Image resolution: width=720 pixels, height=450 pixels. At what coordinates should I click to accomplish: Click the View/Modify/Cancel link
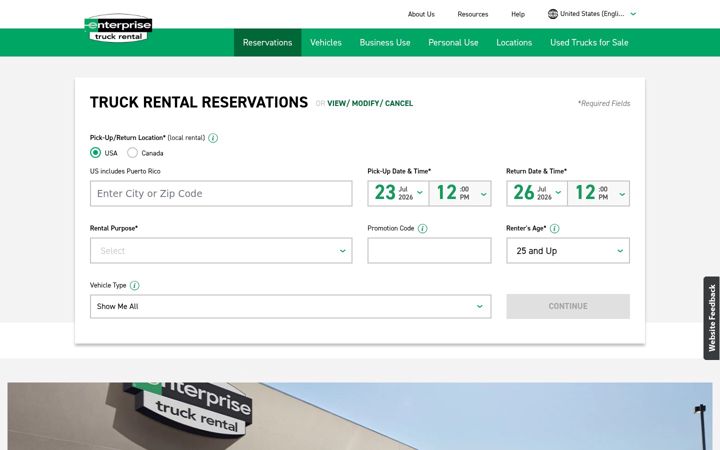tap(370, 103)
